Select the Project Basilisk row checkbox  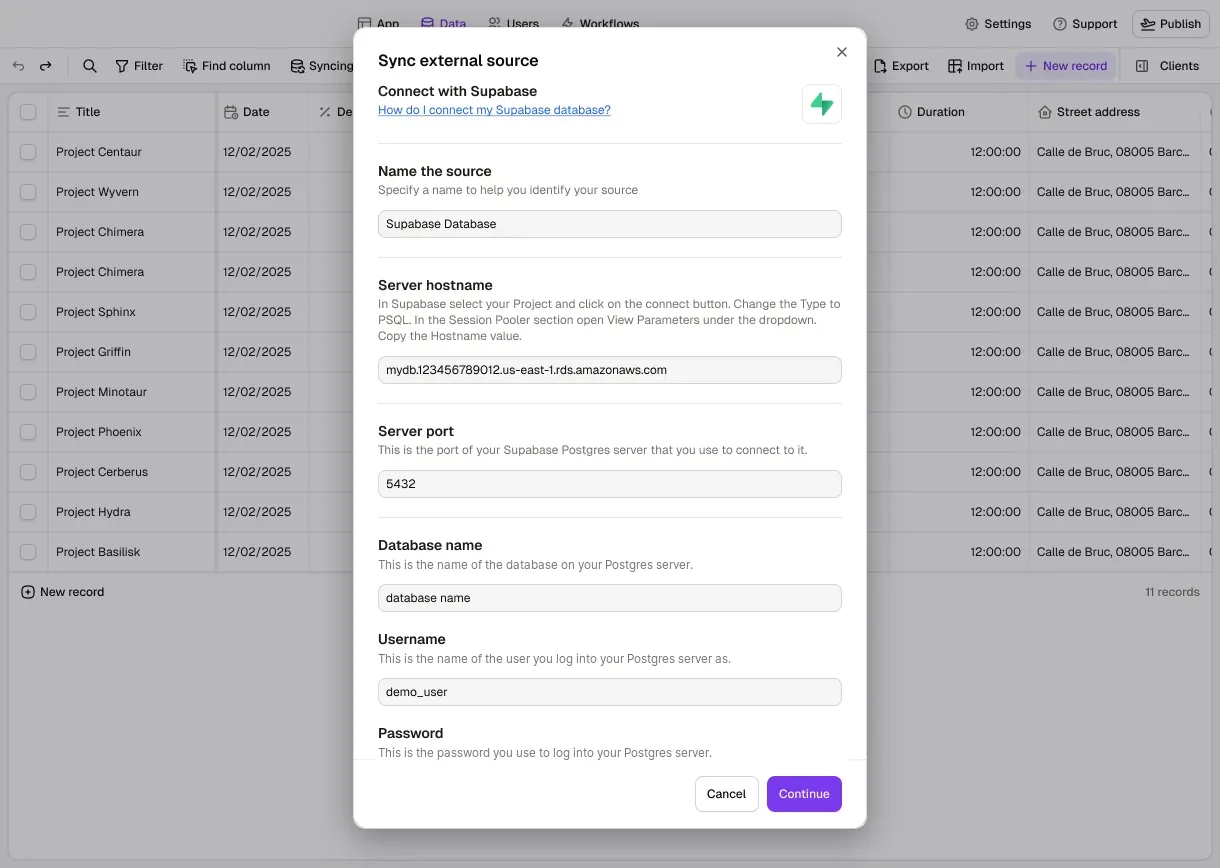point(28,552)
